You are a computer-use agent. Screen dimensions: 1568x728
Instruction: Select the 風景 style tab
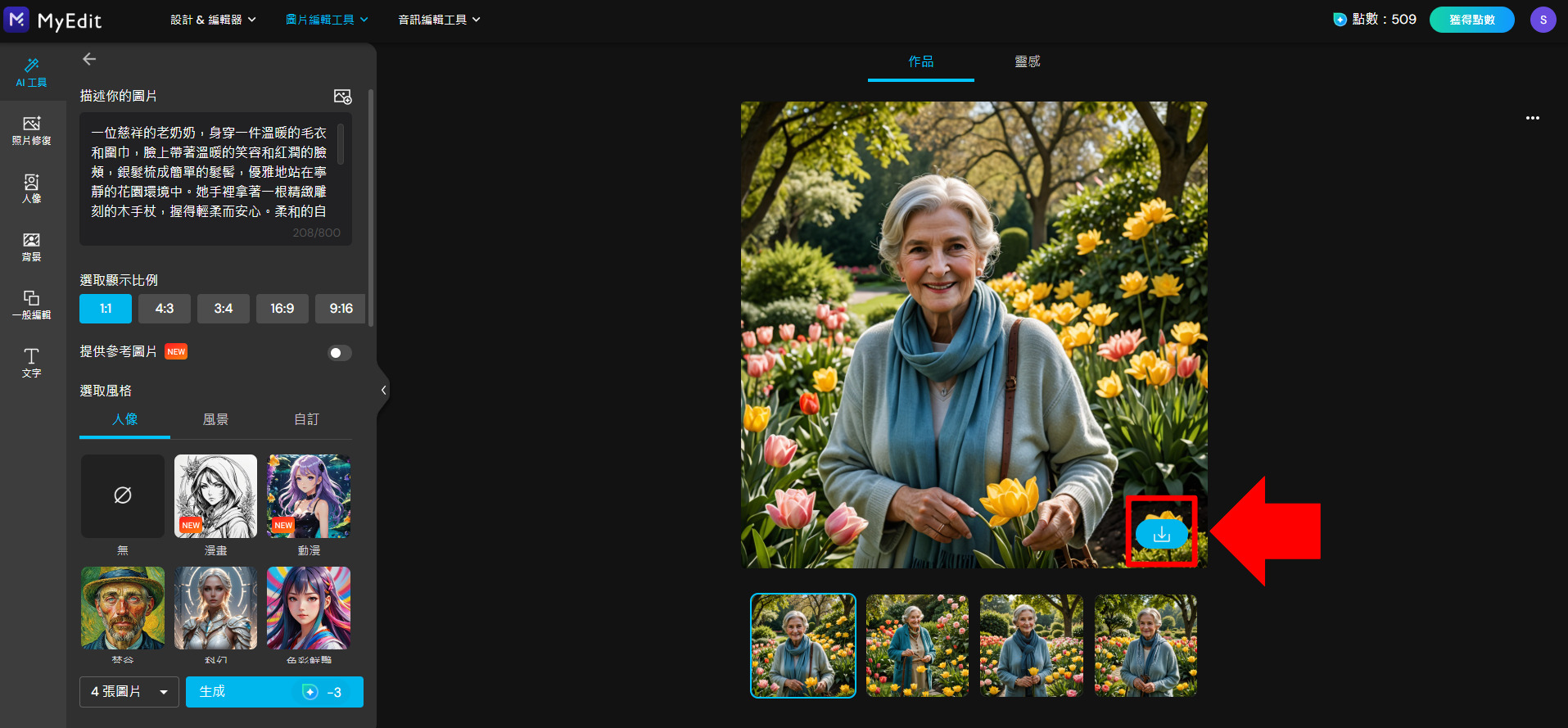point(215,420)
